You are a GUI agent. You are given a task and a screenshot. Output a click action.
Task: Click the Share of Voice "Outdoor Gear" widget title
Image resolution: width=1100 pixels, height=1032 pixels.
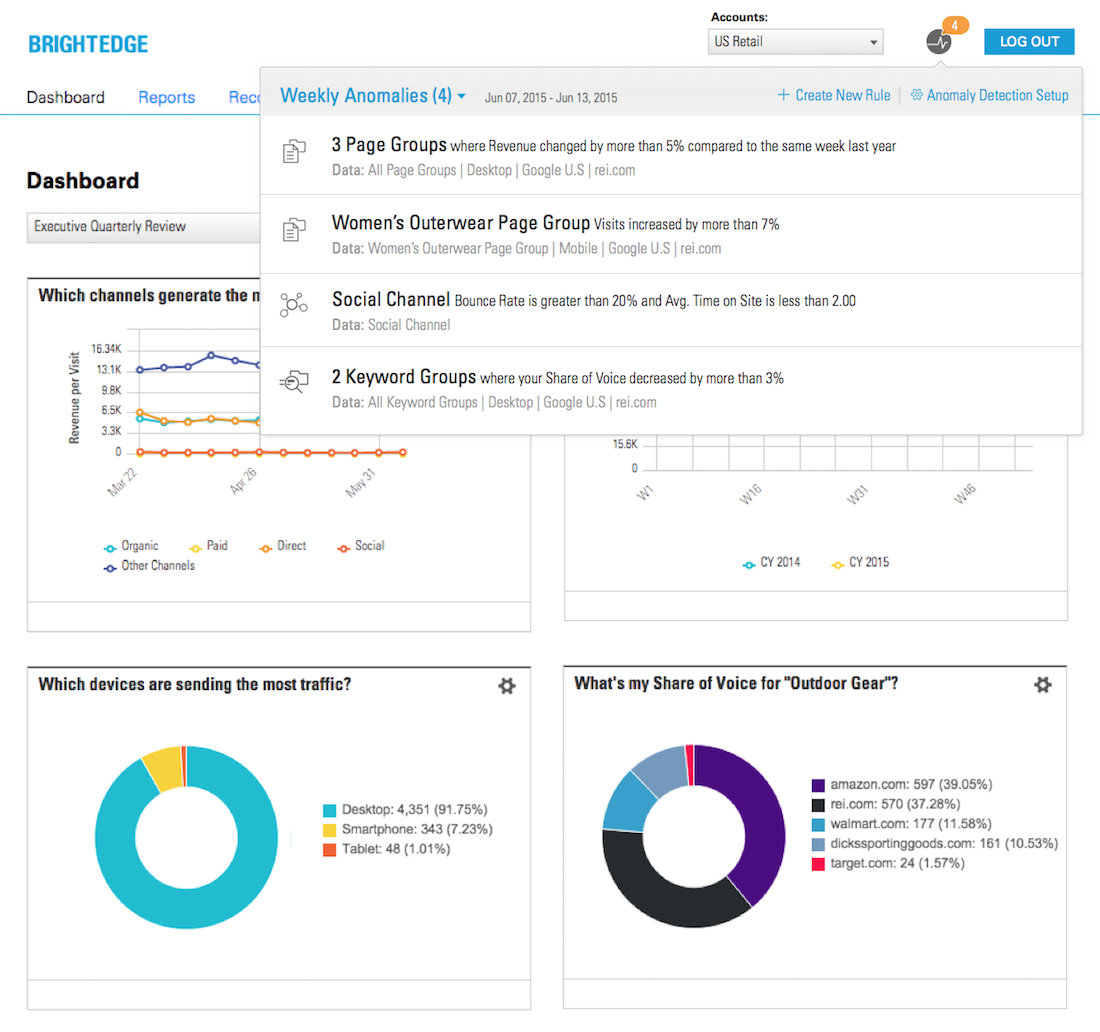[x=736, y=683]
